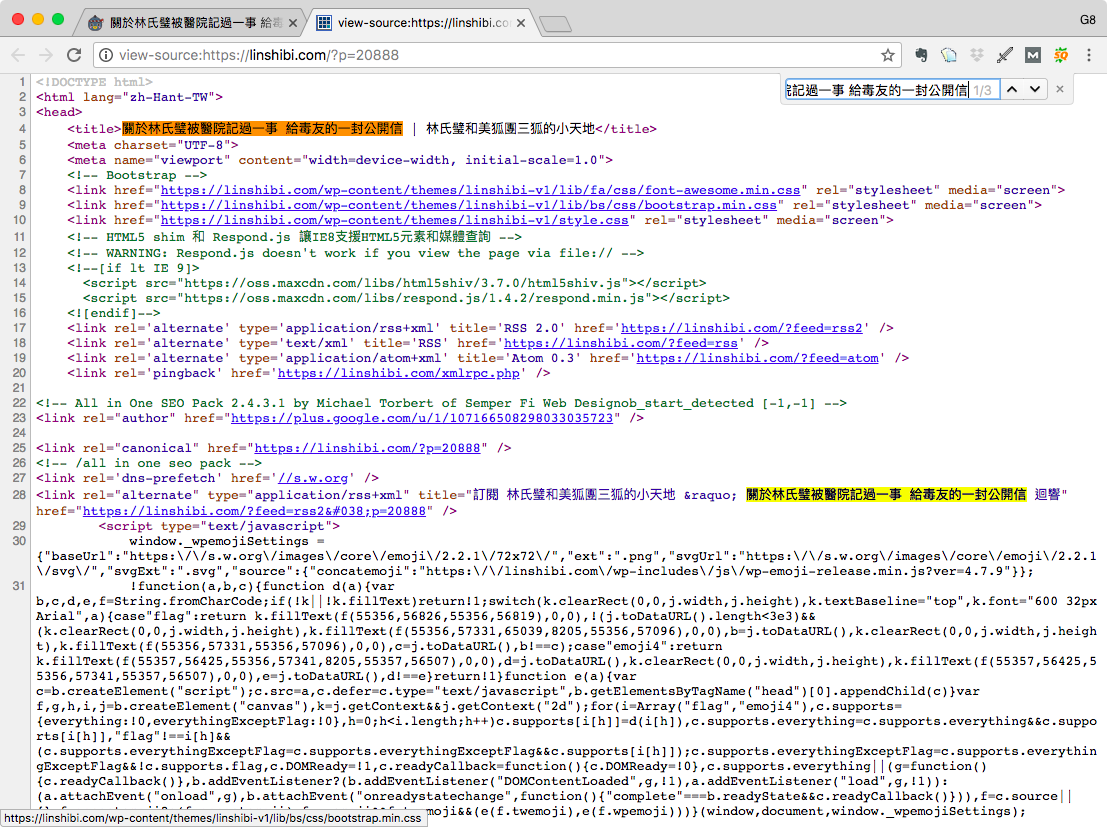
Task: Jump to next find result
Action: pos(1035,89)
